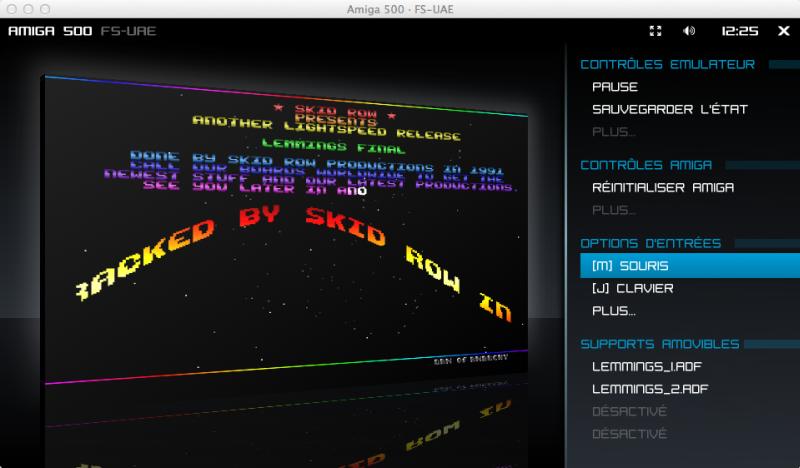Click the macOS red close window button

(x=12, y=9)
